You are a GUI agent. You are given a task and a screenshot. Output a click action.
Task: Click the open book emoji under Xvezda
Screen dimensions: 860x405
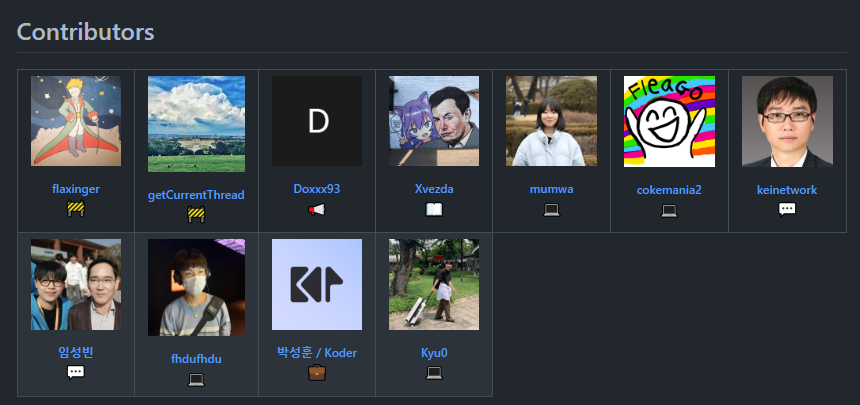coord(434,209)
